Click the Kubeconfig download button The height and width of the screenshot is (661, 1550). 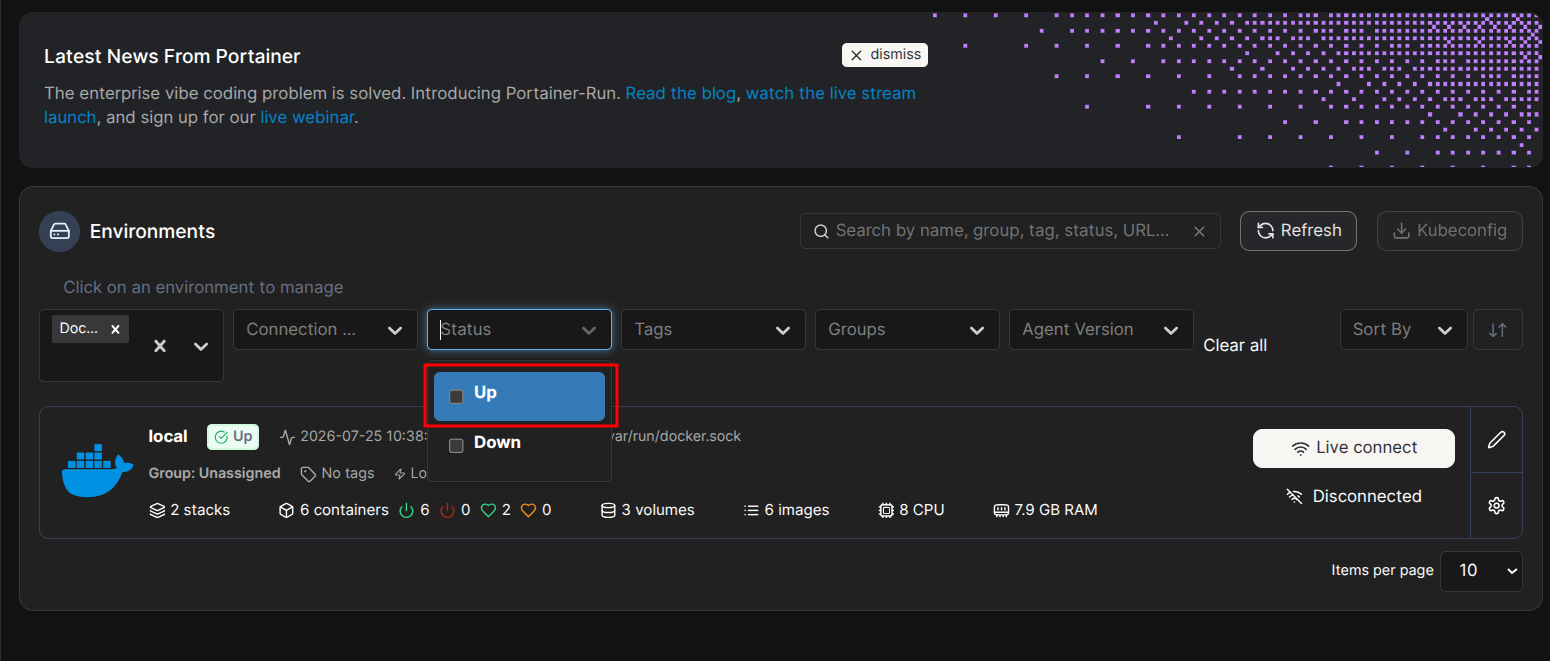[x=1449, y=231]
